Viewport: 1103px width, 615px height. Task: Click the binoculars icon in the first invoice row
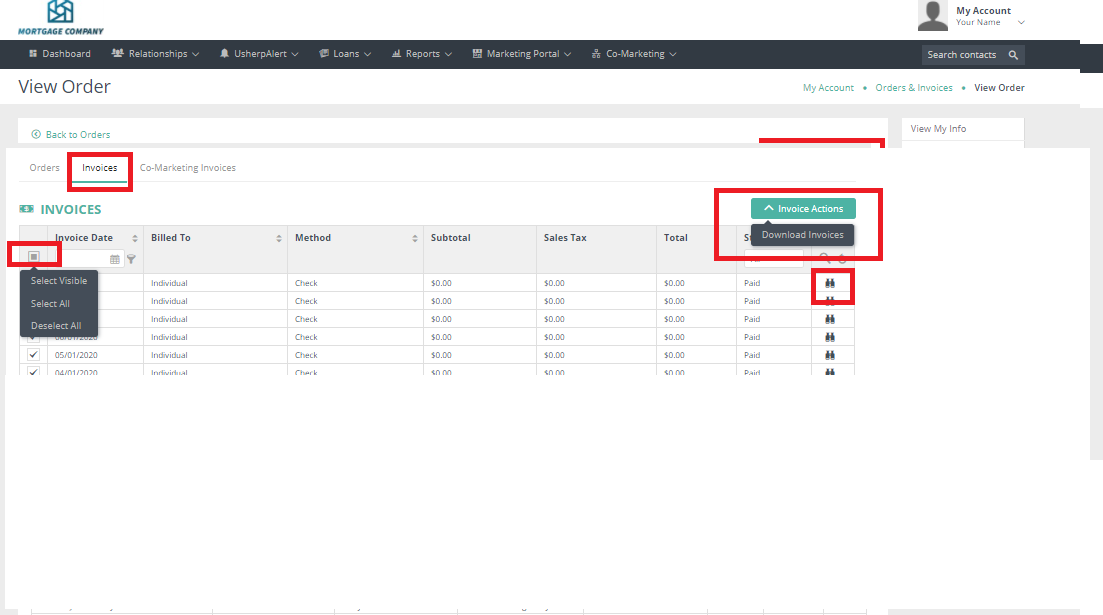click(829, 283)
